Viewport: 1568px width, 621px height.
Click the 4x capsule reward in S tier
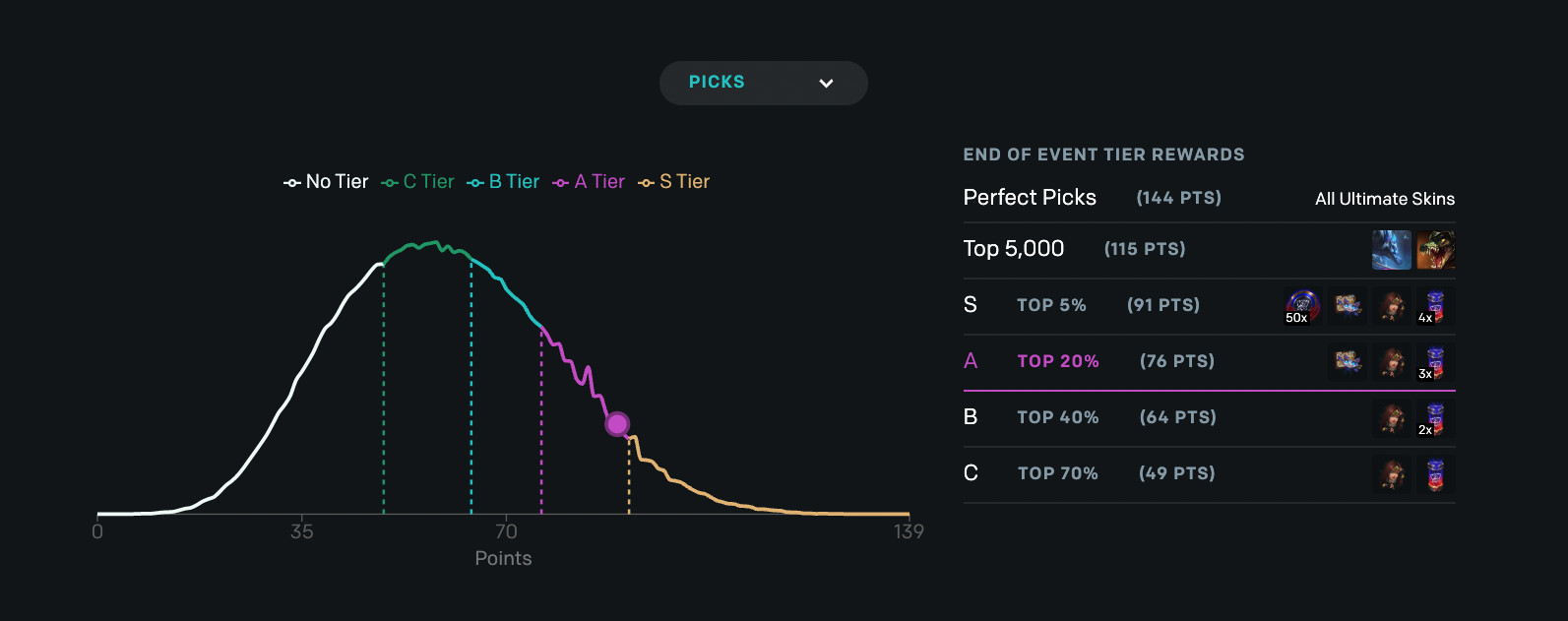click(x=1434, y=306)
